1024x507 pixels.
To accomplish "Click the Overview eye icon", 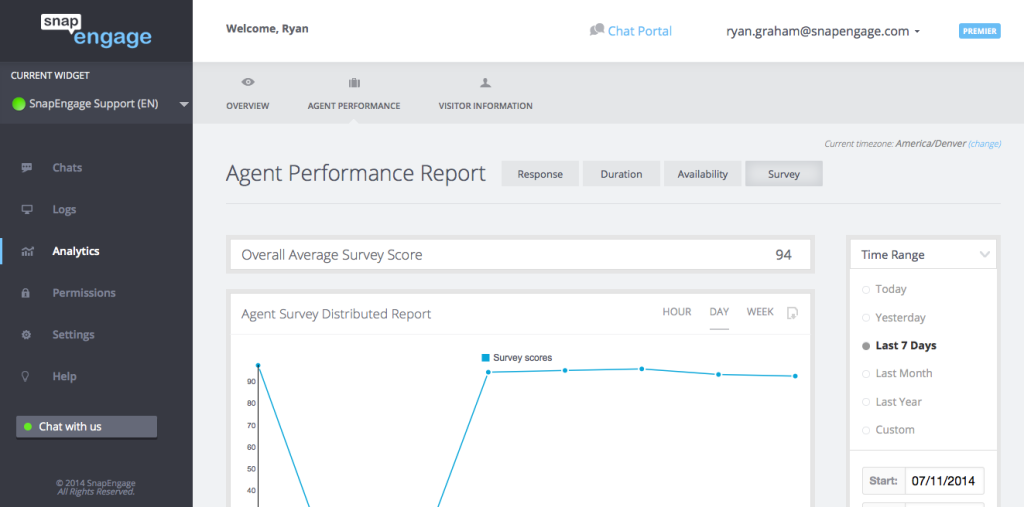I will 248,82.
